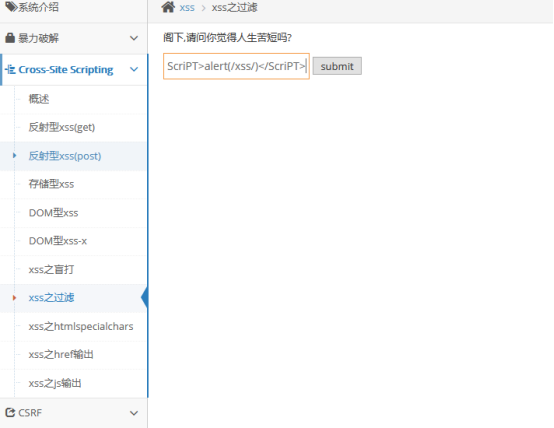Click the Cross-Site Scripting tree icon

click(10, 69)
